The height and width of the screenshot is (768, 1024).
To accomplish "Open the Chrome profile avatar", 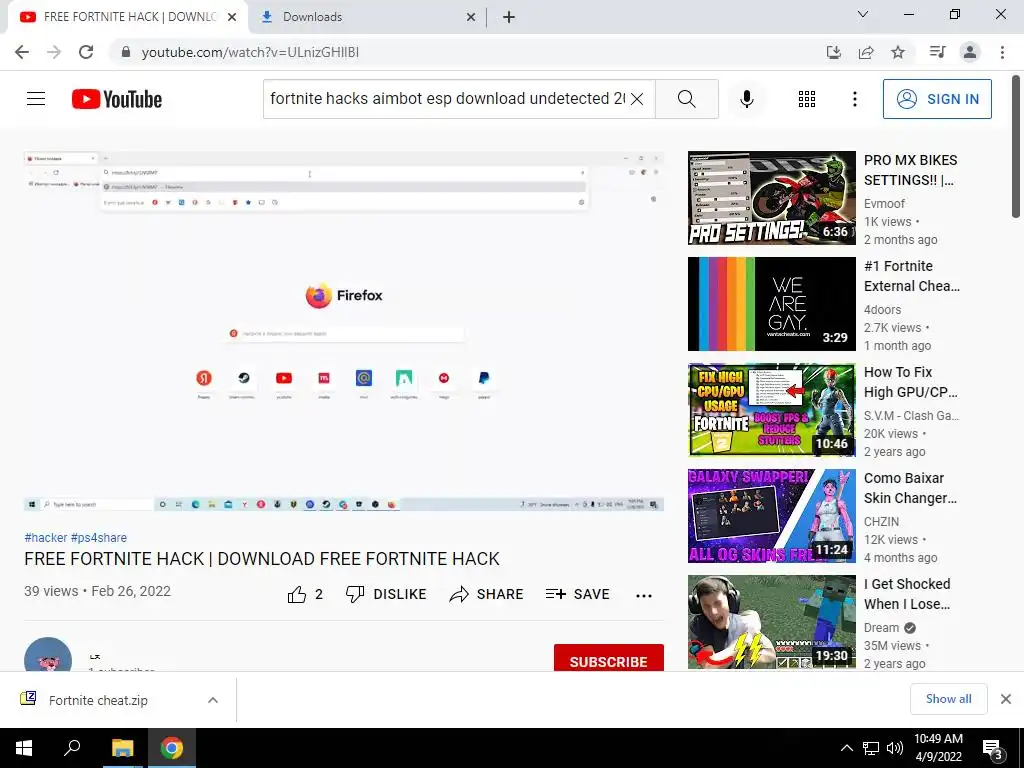I will (970, 52).
